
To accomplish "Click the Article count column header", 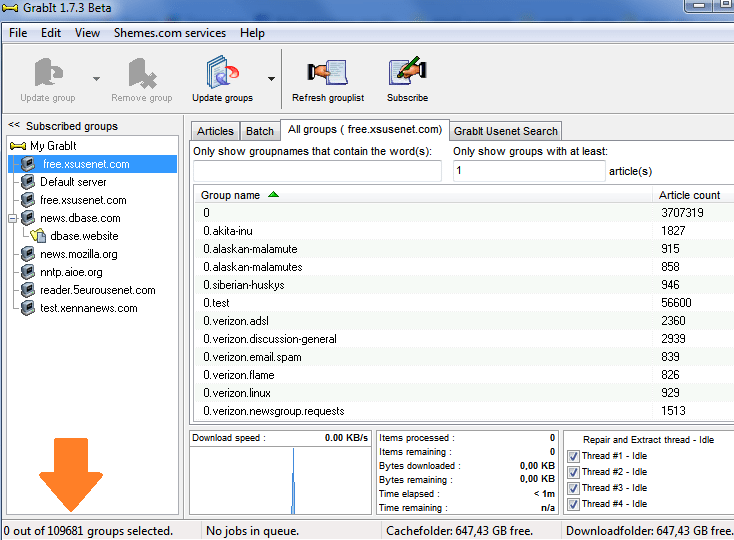I will (x=693, y=195).
